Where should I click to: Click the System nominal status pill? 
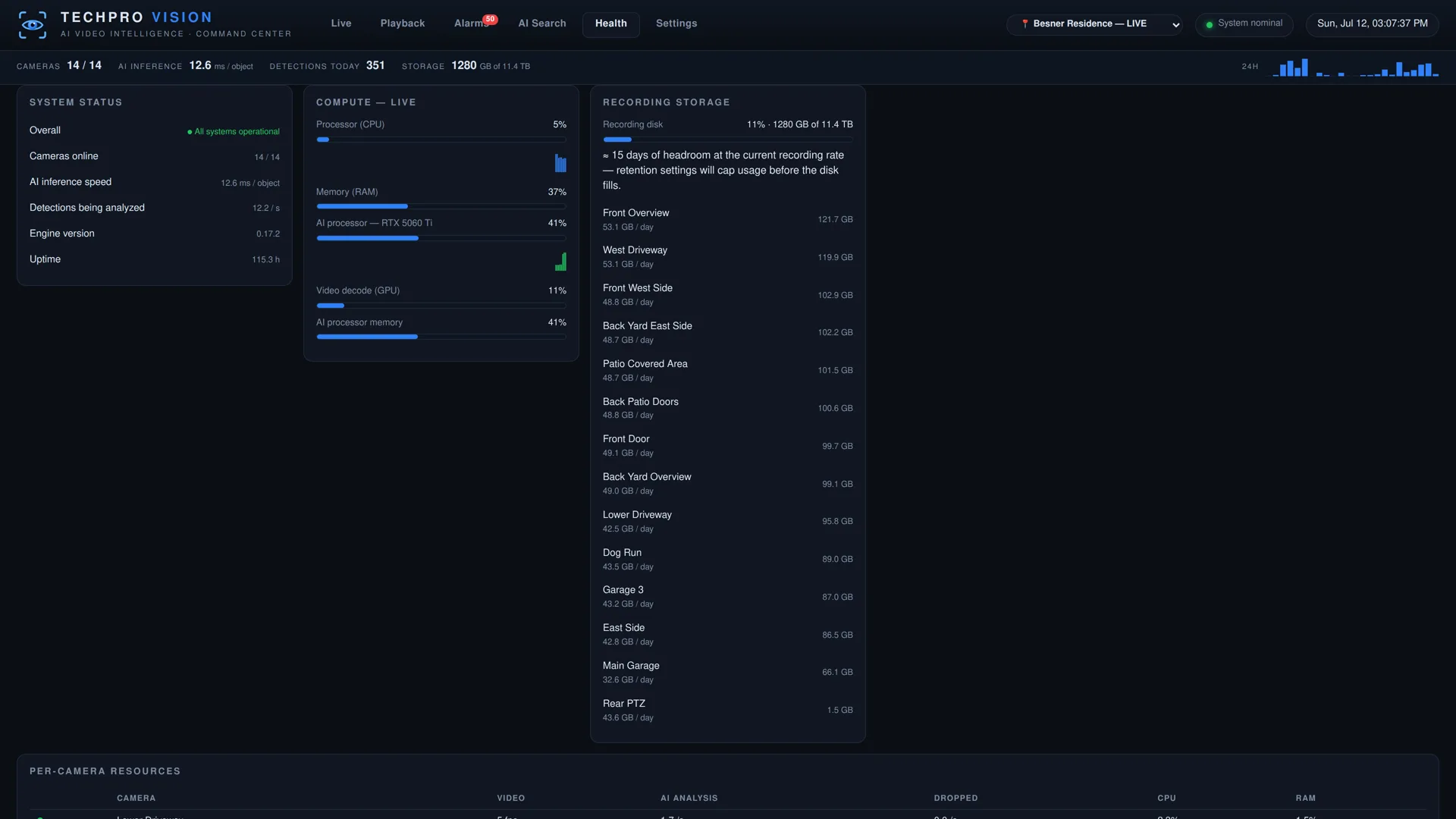[1244, 24]
